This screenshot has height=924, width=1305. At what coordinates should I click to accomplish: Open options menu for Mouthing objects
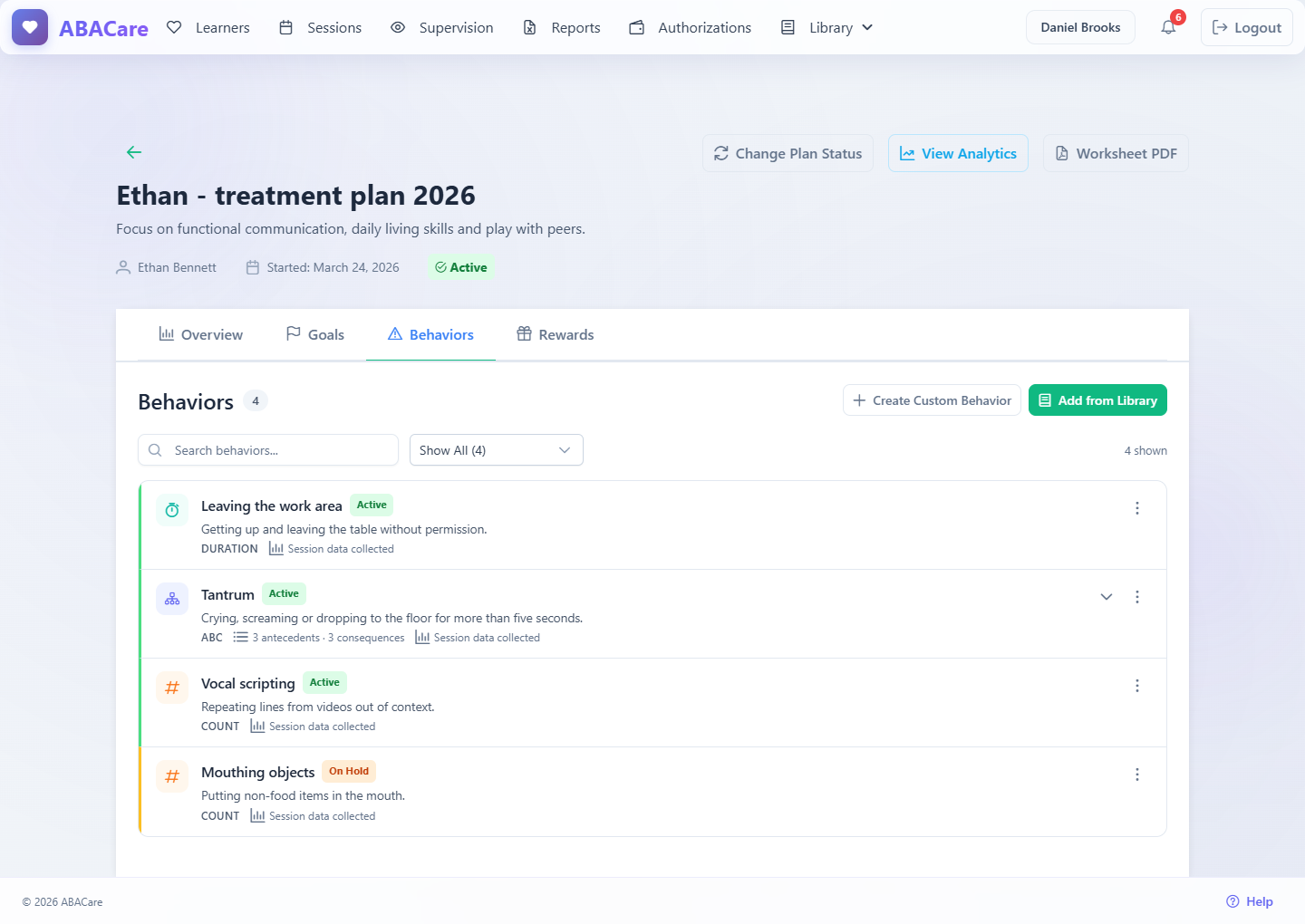[1137, 775]
